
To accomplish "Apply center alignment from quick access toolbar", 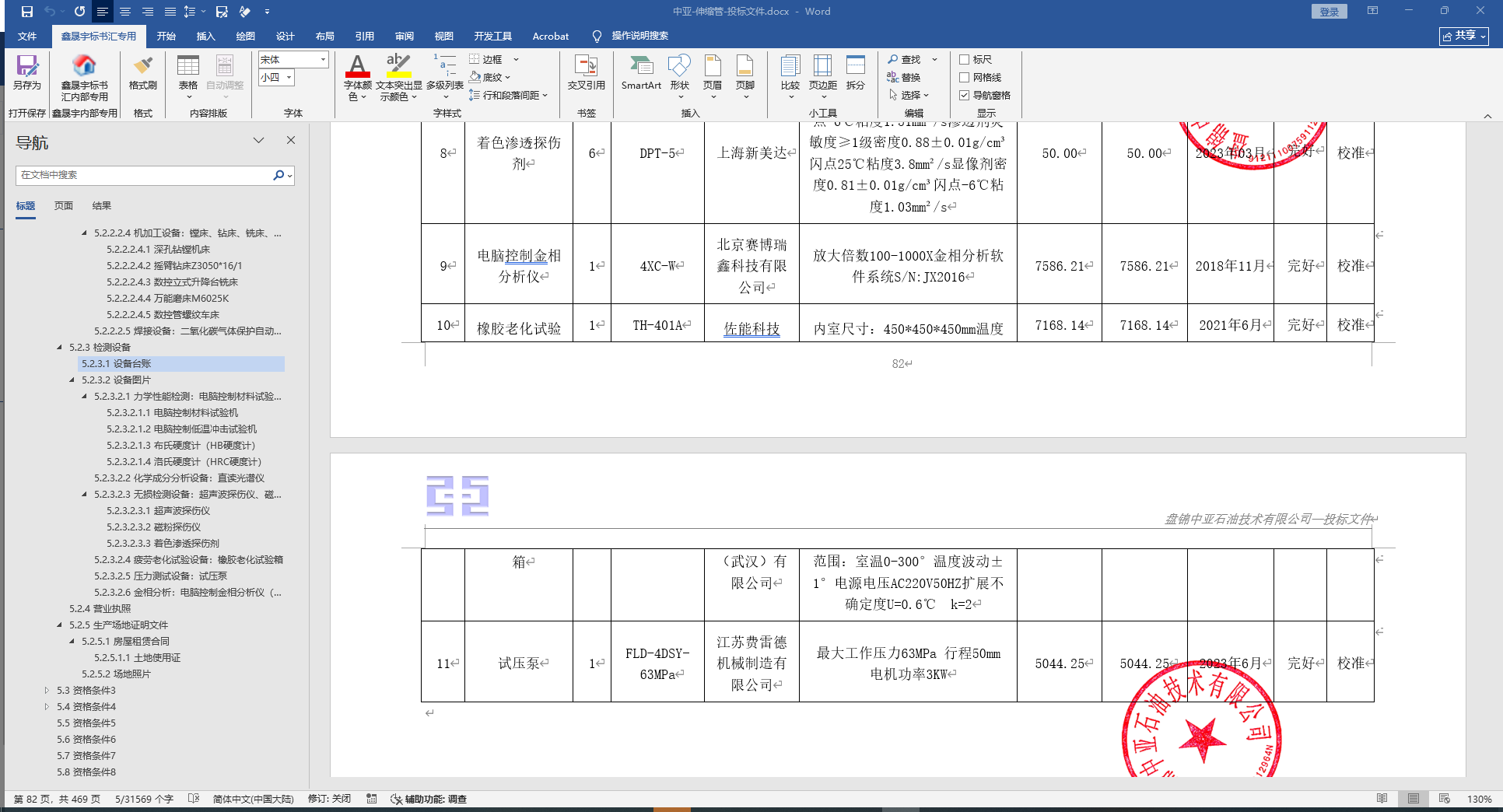I will coord(125,12).
